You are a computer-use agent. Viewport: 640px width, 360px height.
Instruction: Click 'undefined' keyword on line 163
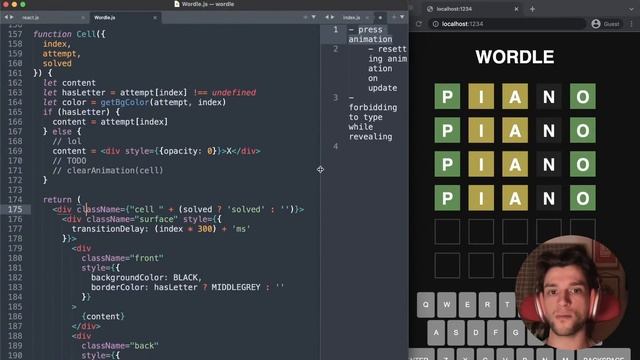pyautogui.click(x=234, y=93)
